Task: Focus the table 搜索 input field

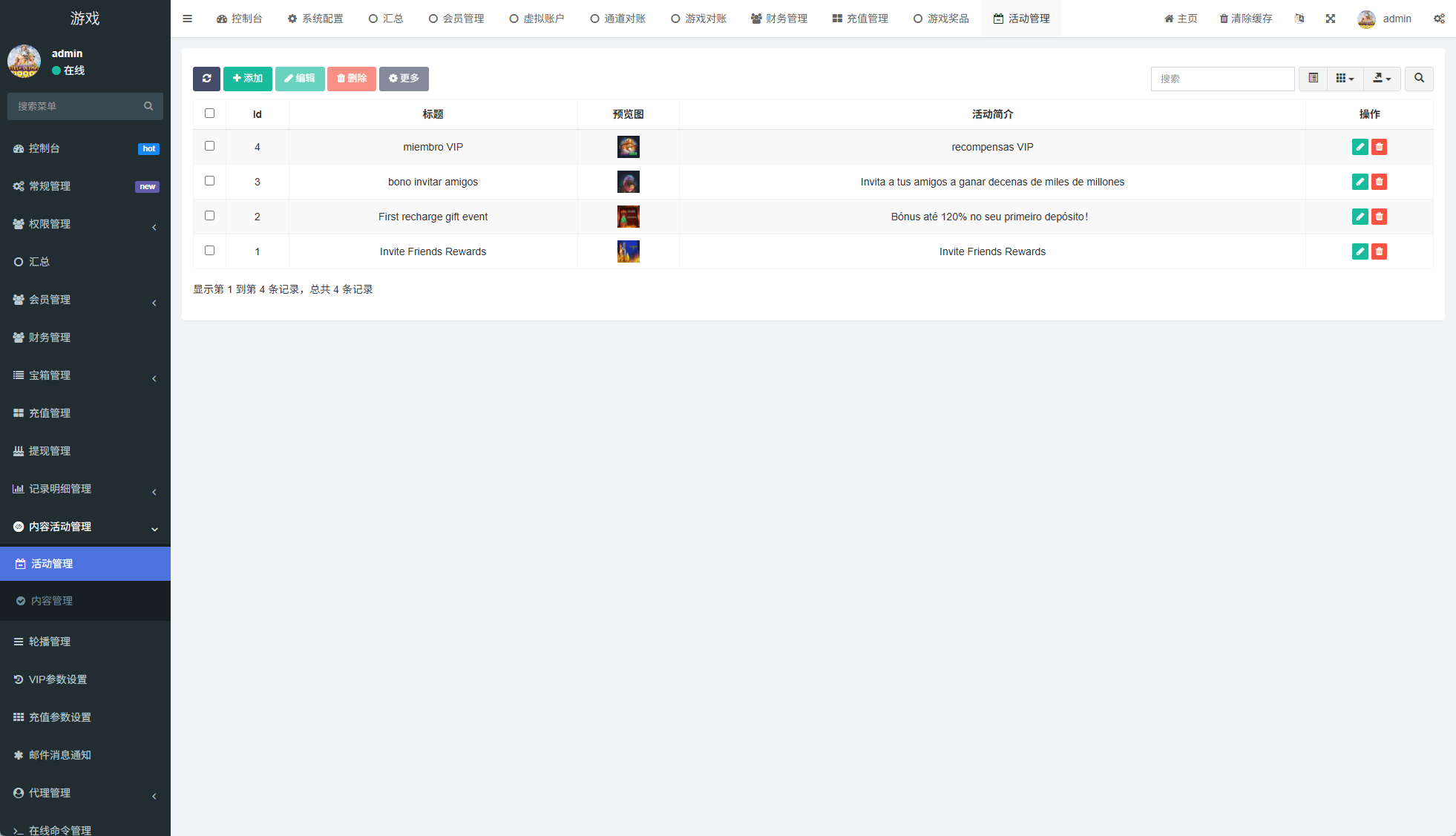Action: [1221, 79]
